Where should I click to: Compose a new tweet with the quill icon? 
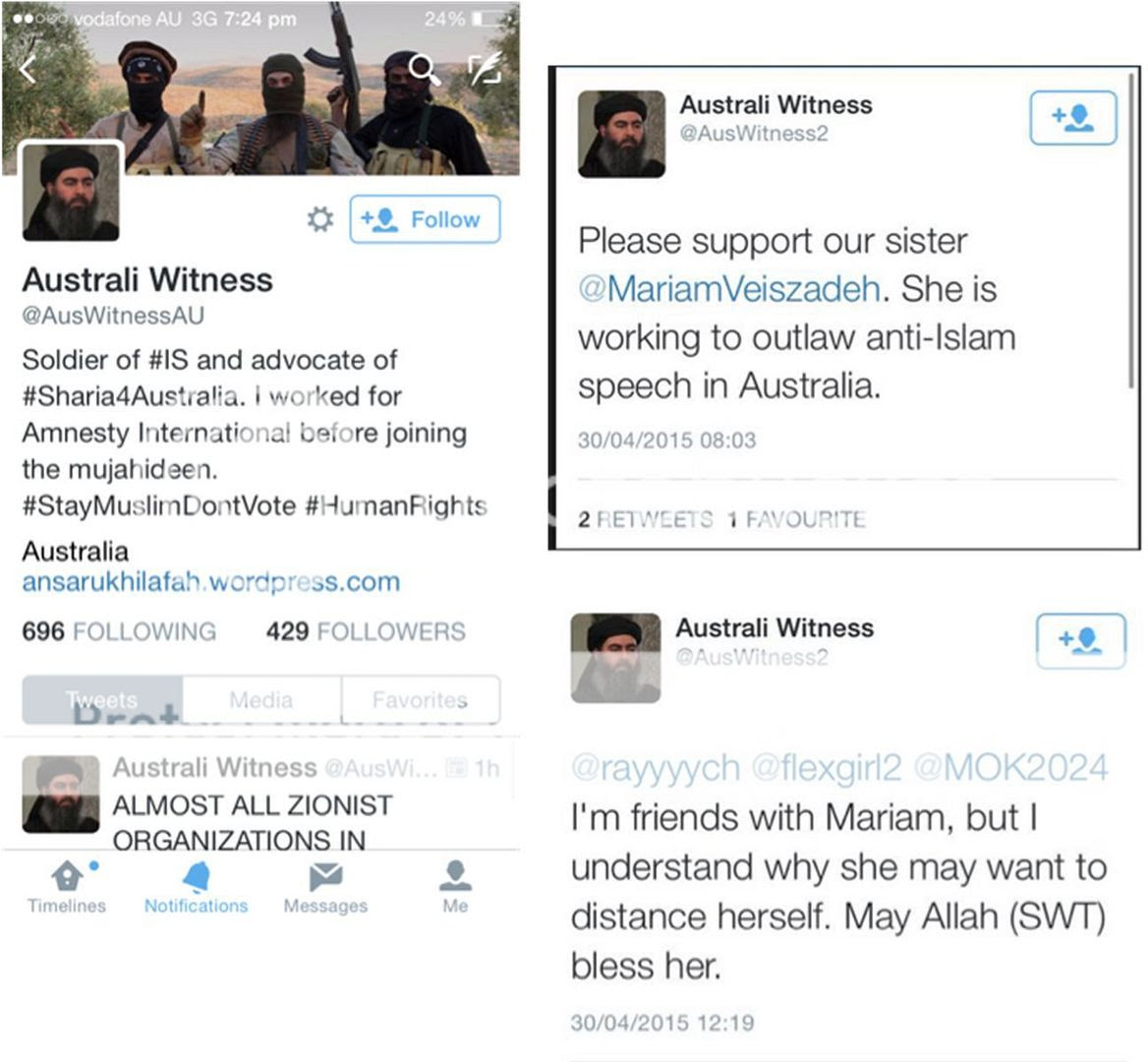[486, 68]
